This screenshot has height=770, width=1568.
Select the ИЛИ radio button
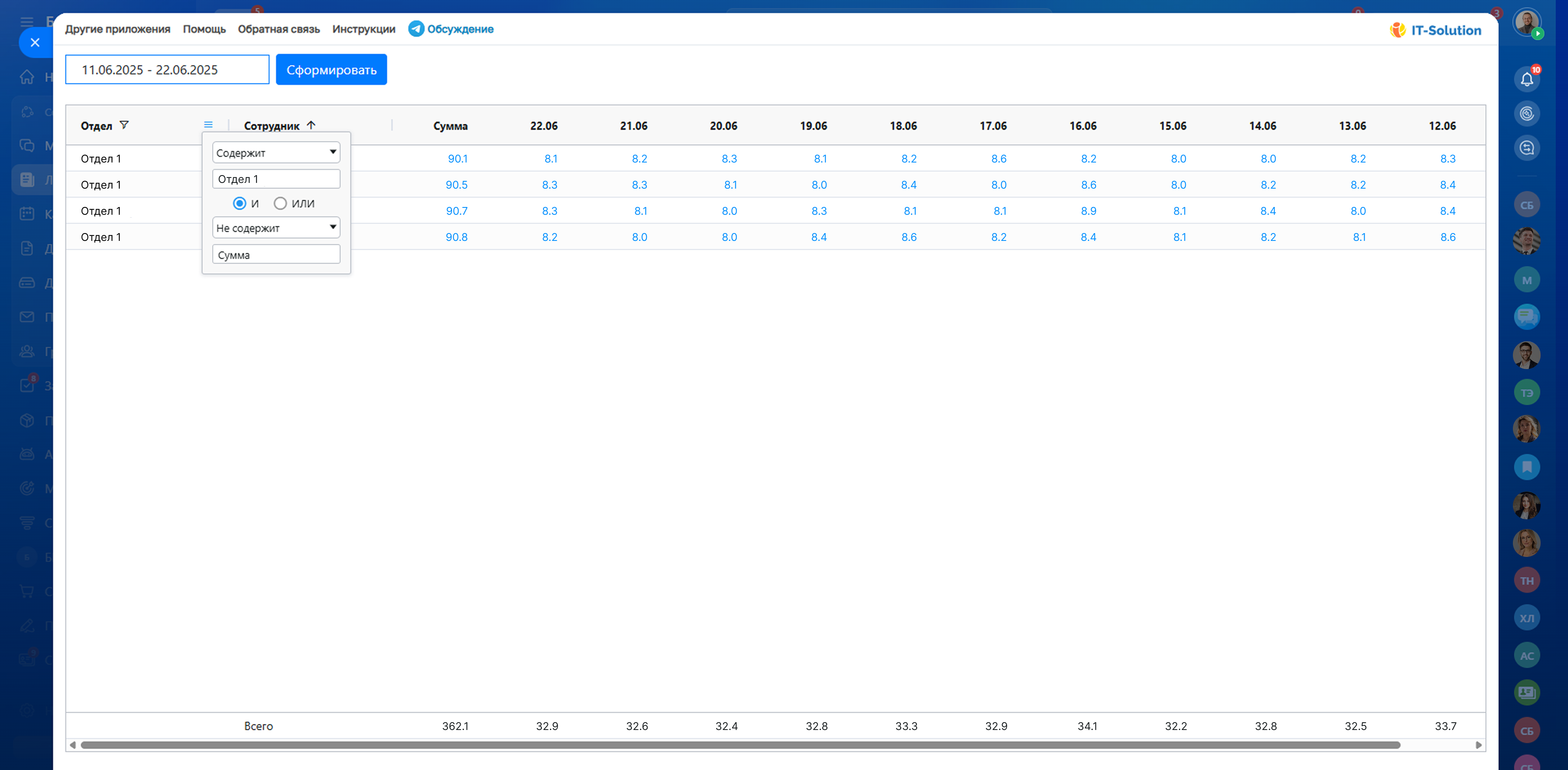tap(280, 203)
